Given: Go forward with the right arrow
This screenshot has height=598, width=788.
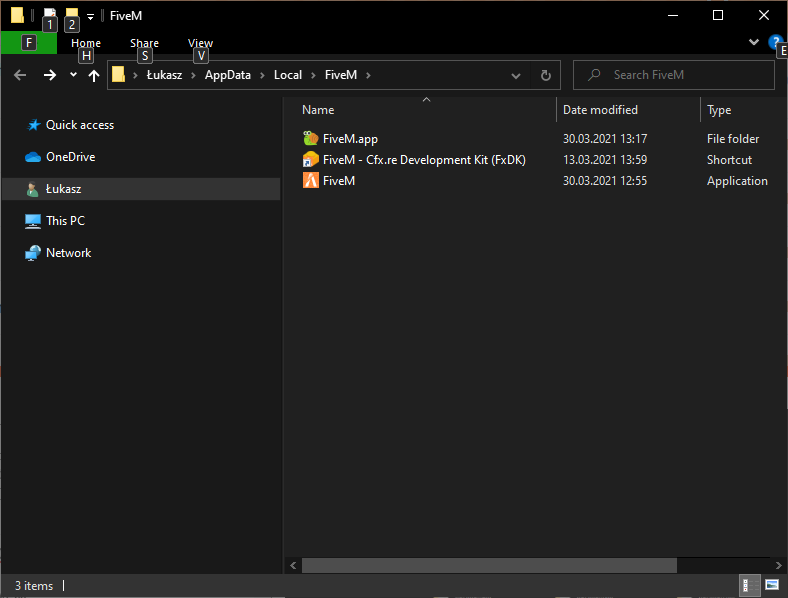Looking at the screenshot, I should (x=50, y=75).
